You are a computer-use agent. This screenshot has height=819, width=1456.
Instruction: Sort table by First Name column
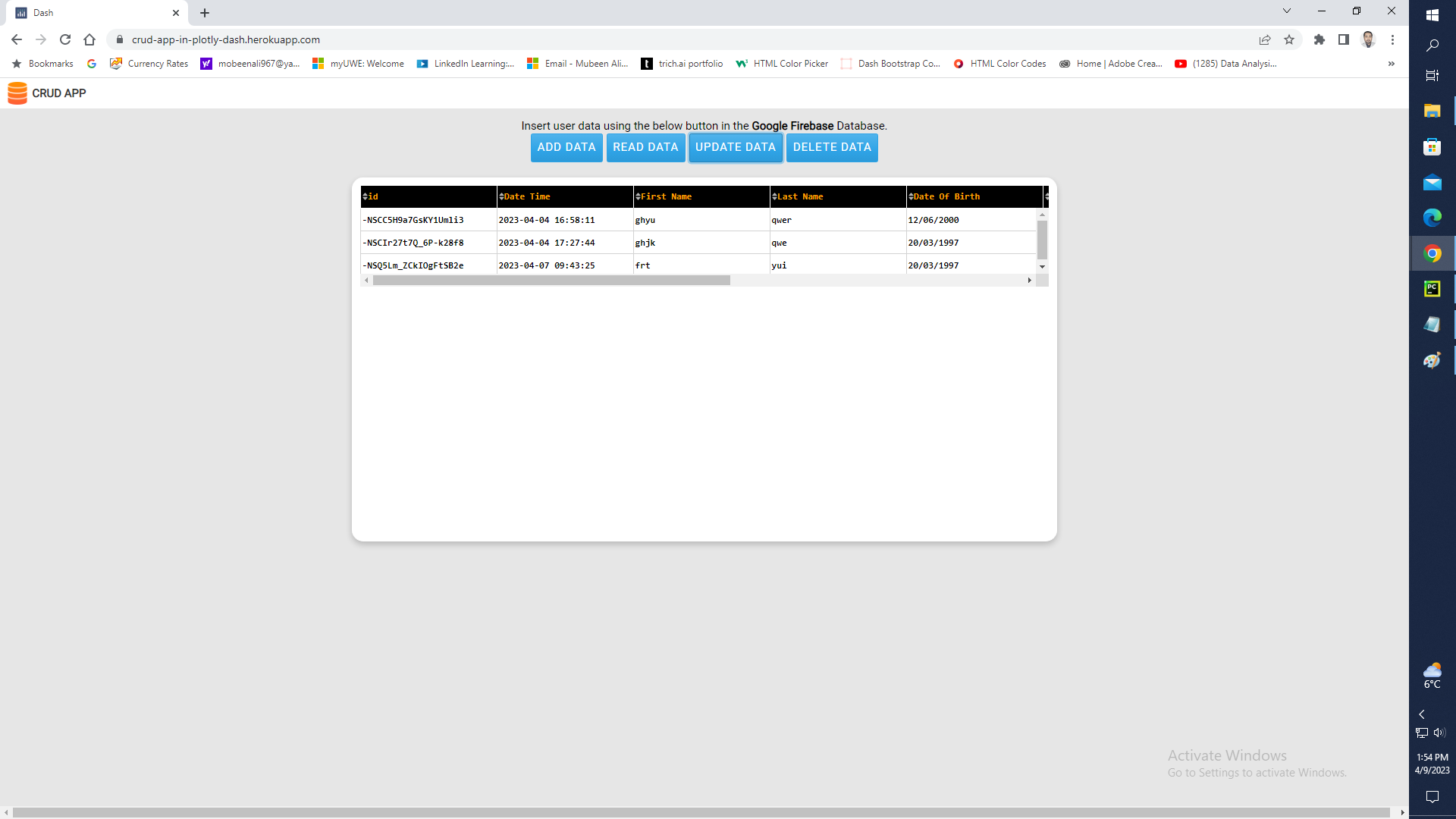[x=639, y=196]
